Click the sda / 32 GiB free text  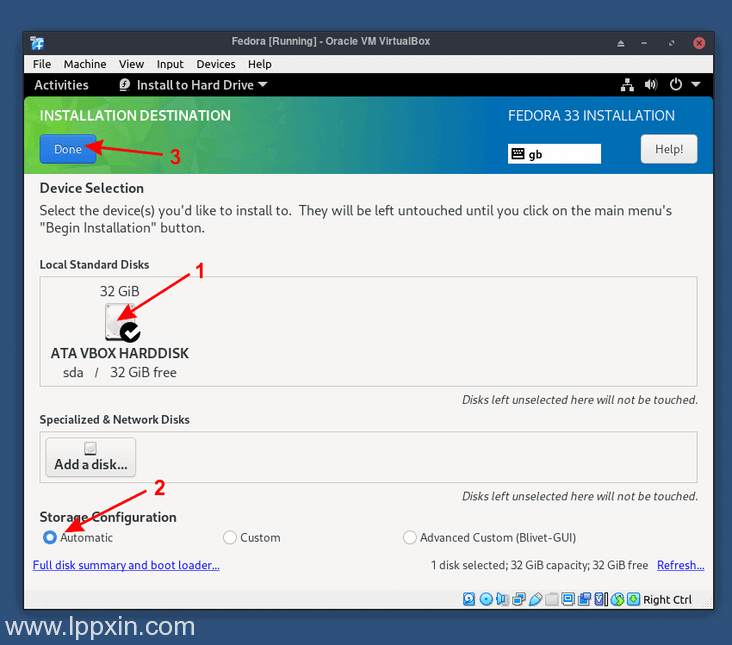(120, 372)
